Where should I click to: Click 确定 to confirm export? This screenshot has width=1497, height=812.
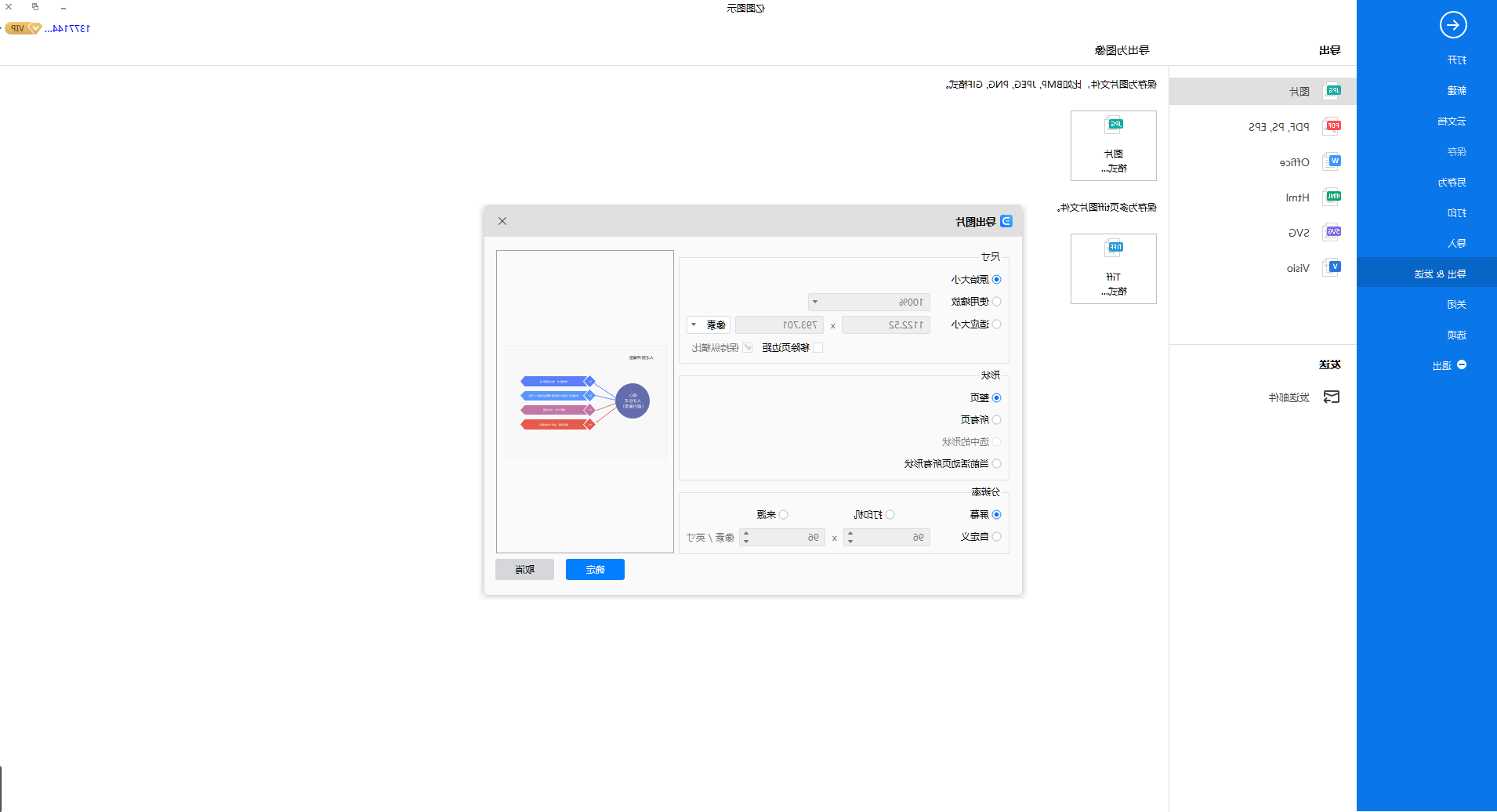(x=595, y=570)
